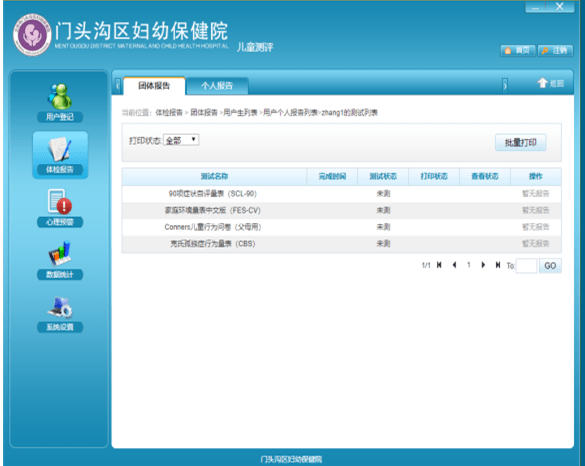585x466 pixels.
Task: Click the page number input field
Action: (526, 266)
